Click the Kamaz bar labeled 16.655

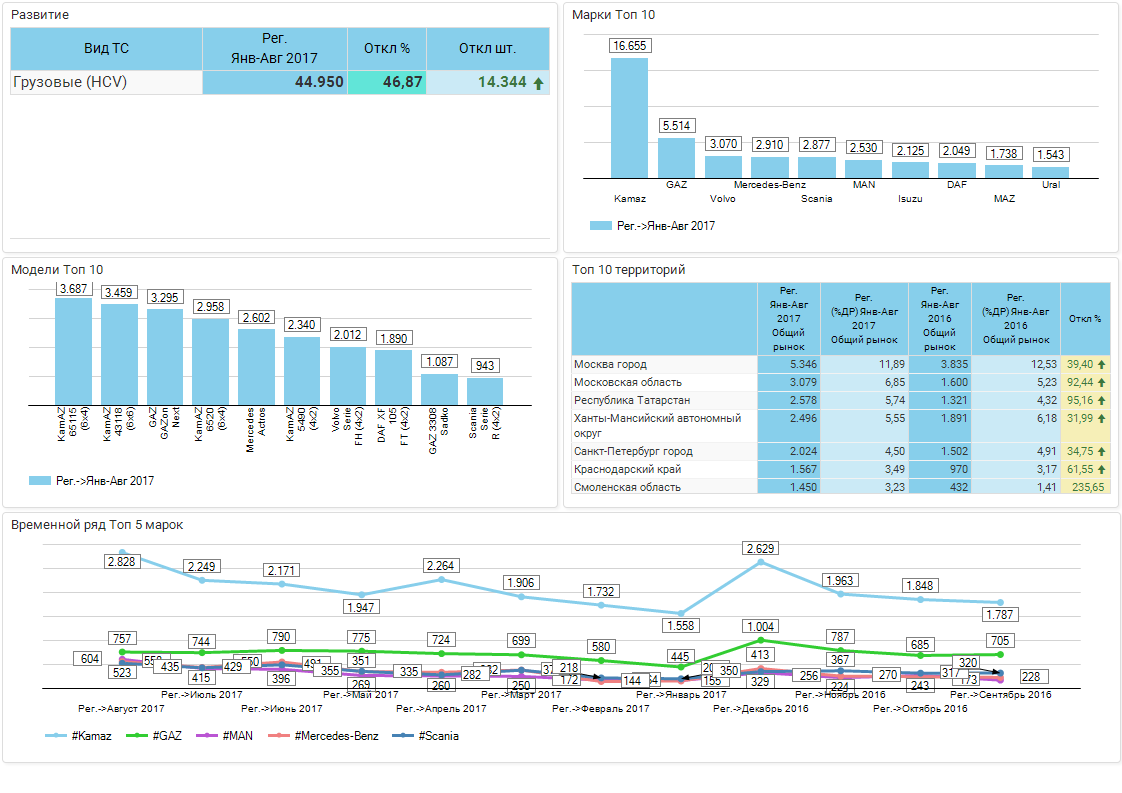(x=629, y=118)
